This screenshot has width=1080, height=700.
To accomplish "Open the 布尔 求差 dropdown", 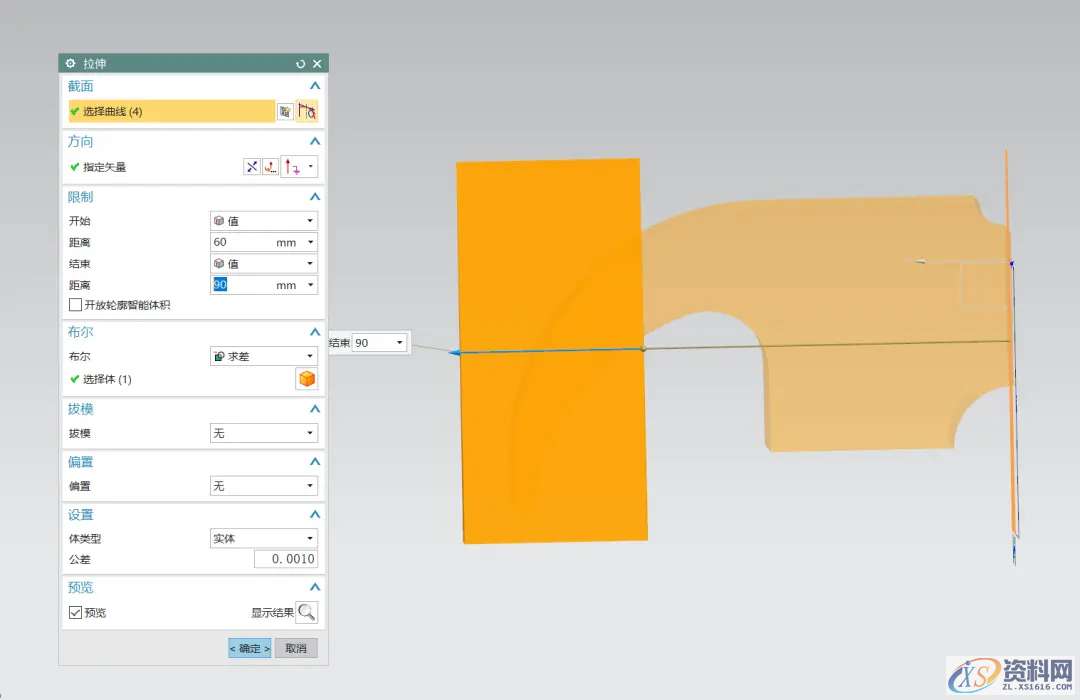I will pyautogui.click(x=264, y=356).
